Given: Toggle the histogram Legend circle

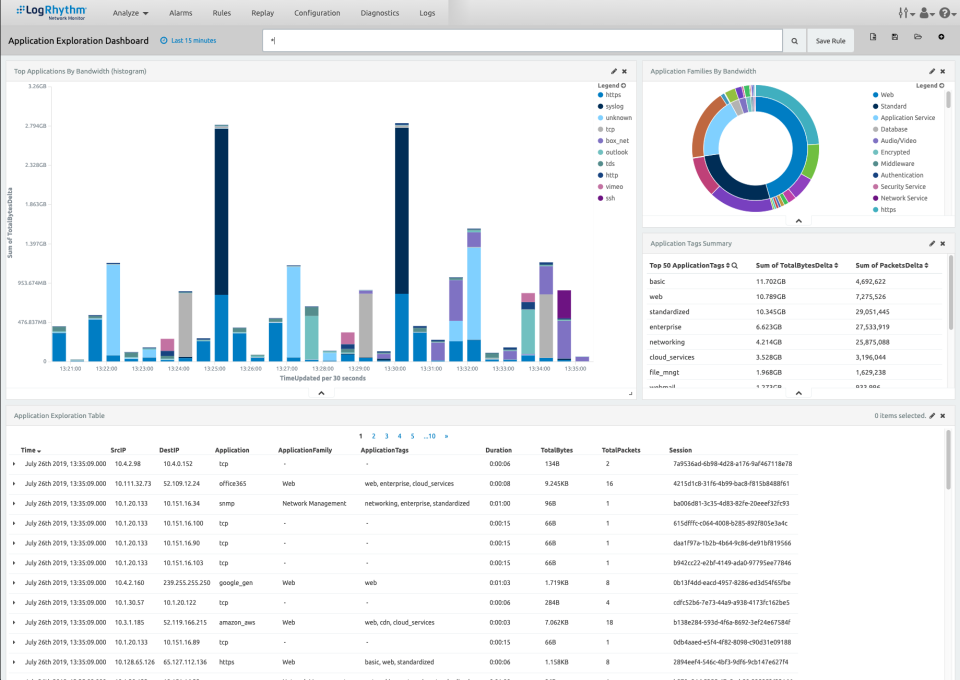Looking at the screenshot, I should [623, 86].
